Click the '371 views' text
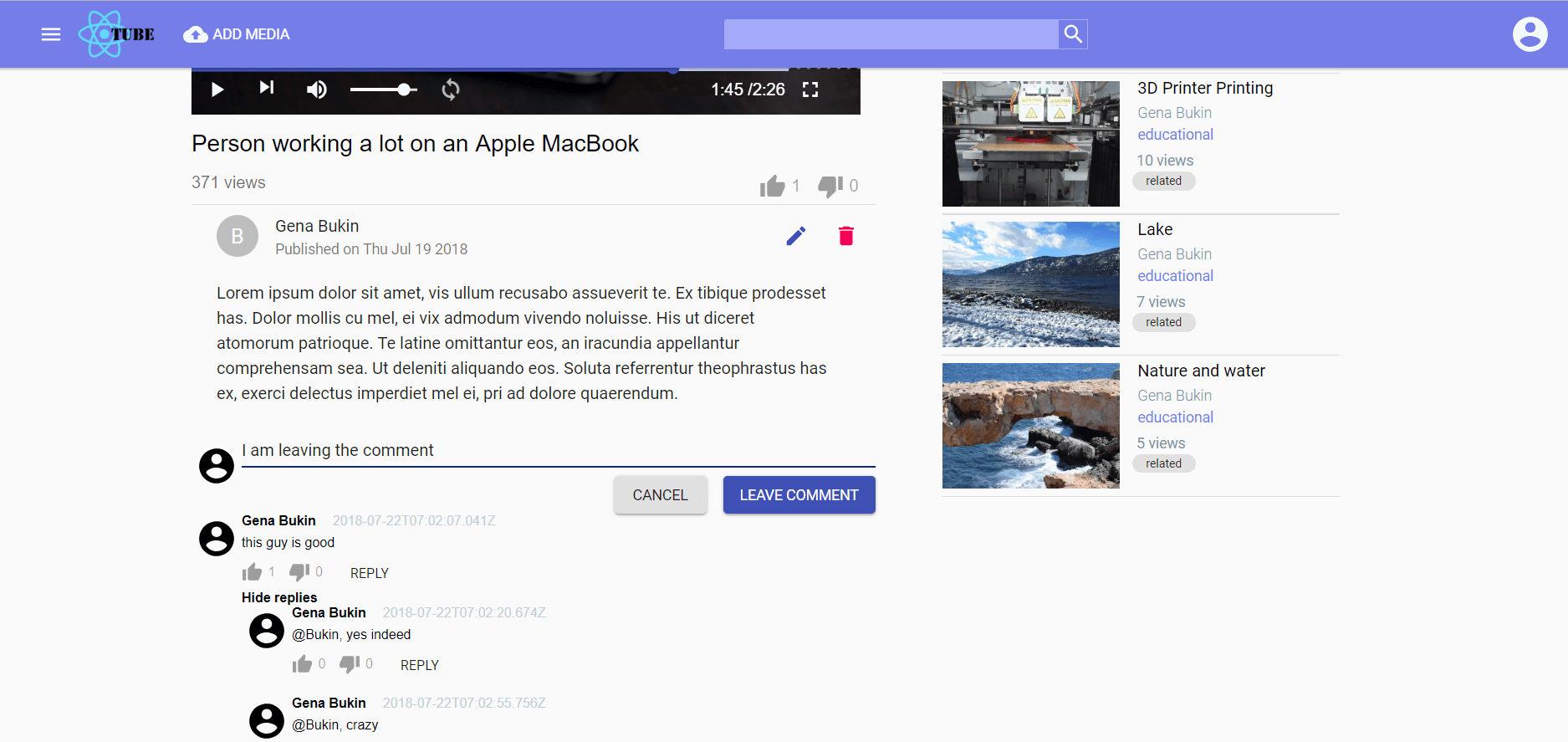The image size is (1568, 742). (x=228, y=182)
